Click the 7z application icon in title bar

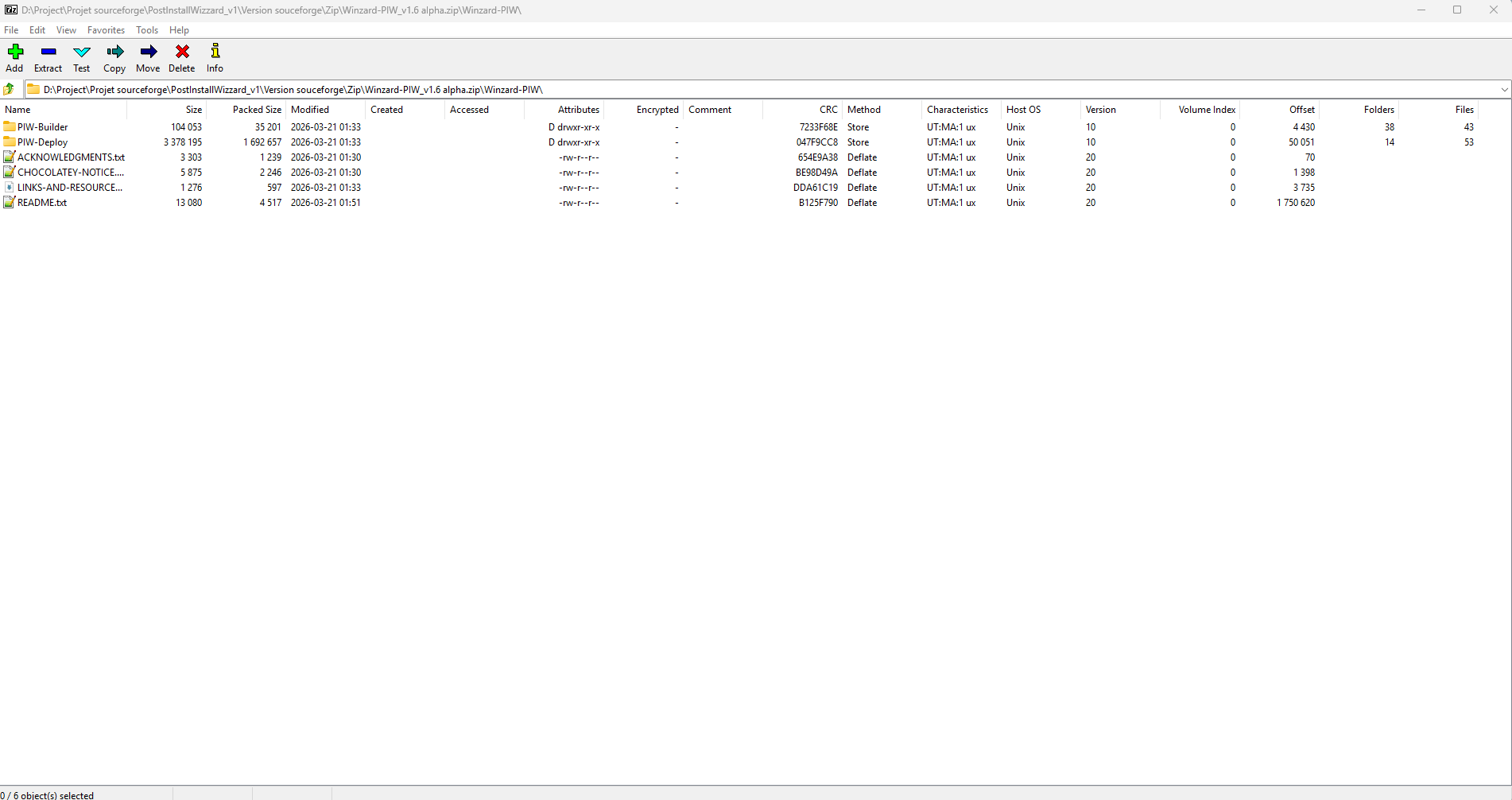pyautogui.click(x=11, y=10)
